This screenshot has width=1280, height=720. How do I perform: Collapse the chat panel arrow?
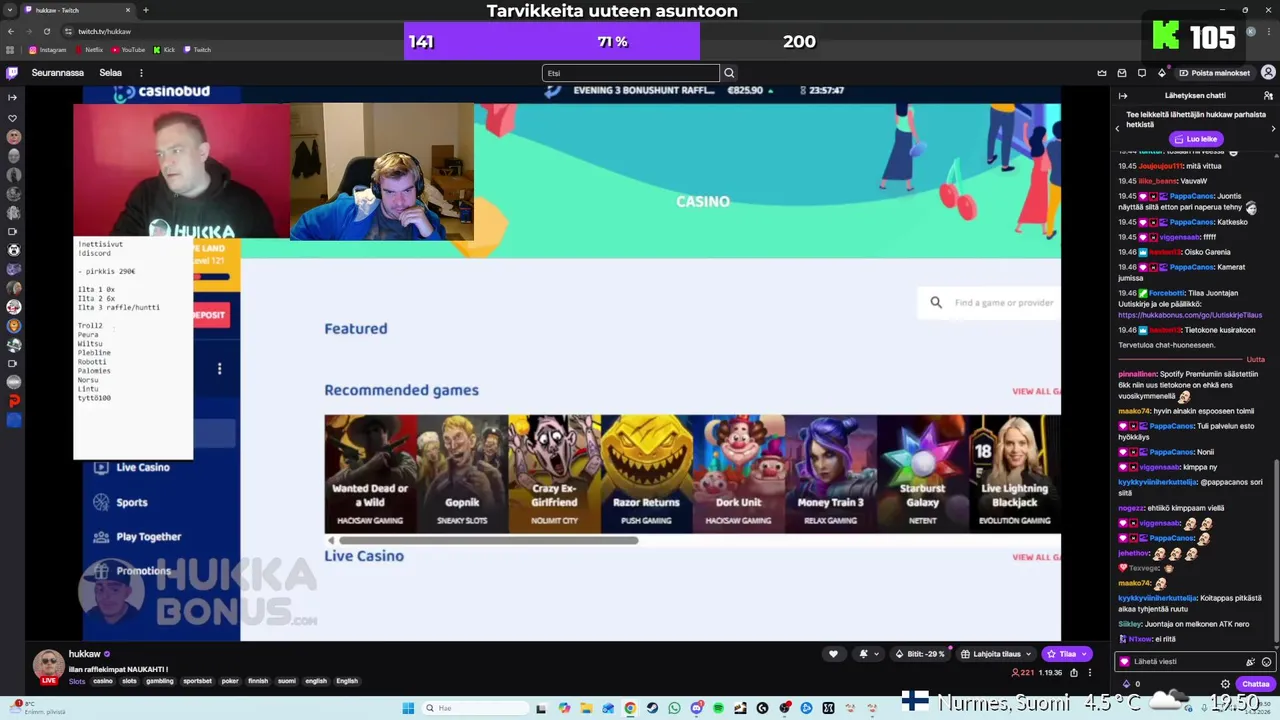coord(1123,96)
